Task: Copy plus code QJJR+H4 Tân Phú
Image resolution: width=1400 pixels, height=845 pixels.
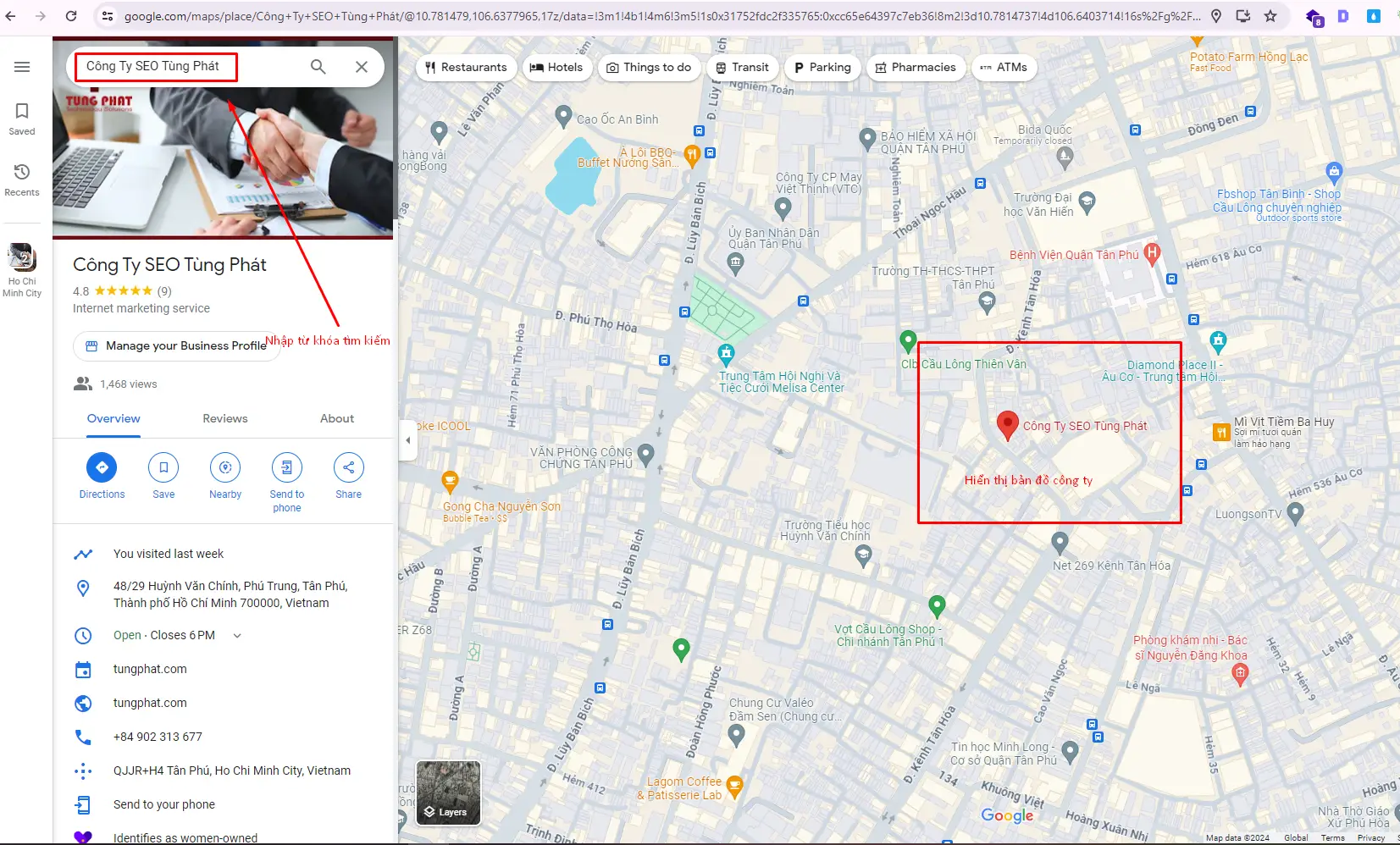Action: tap(231, 770)
